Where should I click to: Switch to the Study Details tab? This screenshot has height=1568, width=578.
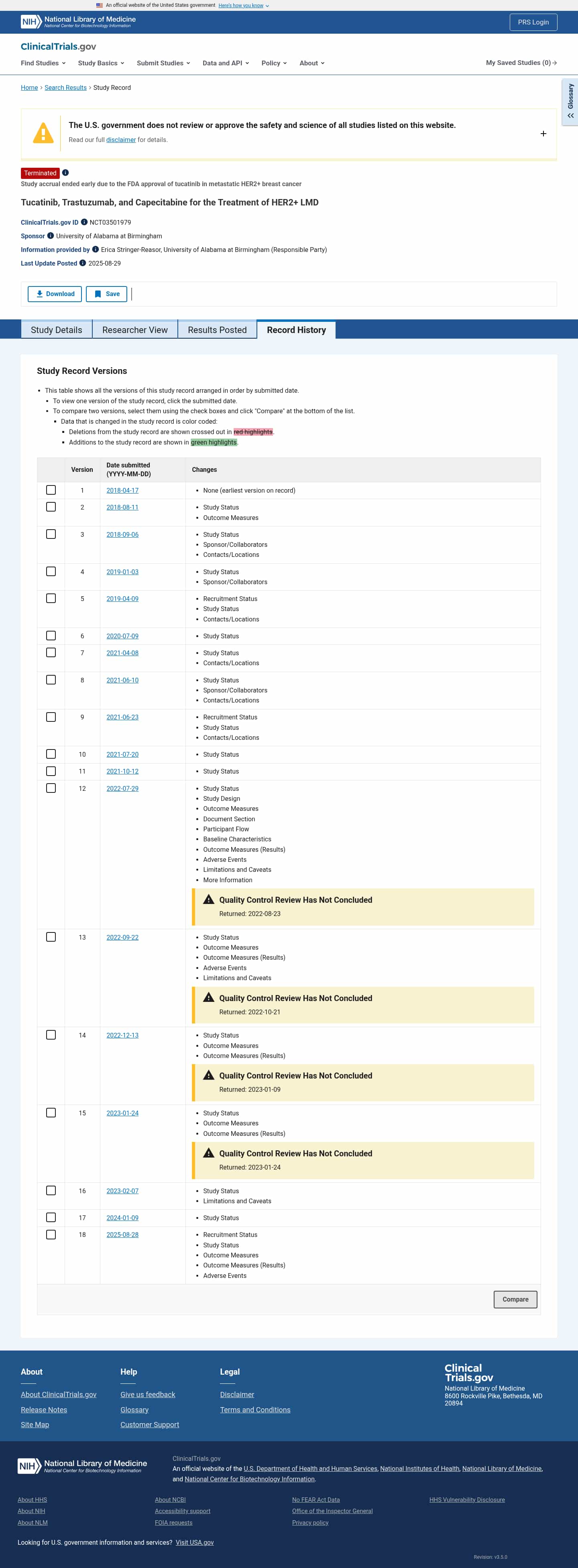click(57, 330)
